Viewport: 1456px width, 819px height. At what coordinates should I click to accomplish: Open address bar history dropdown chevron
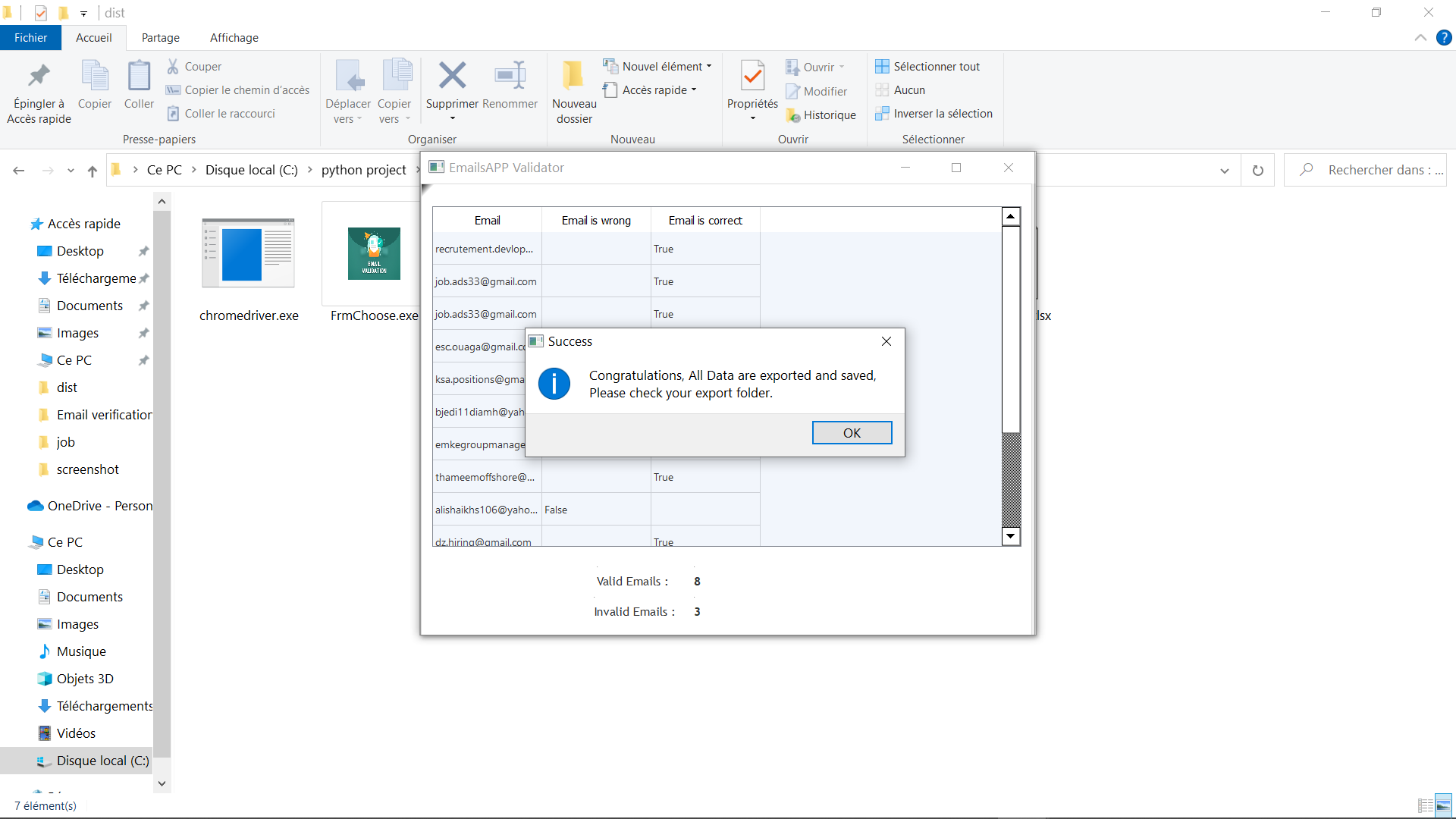coord(1224,171)
